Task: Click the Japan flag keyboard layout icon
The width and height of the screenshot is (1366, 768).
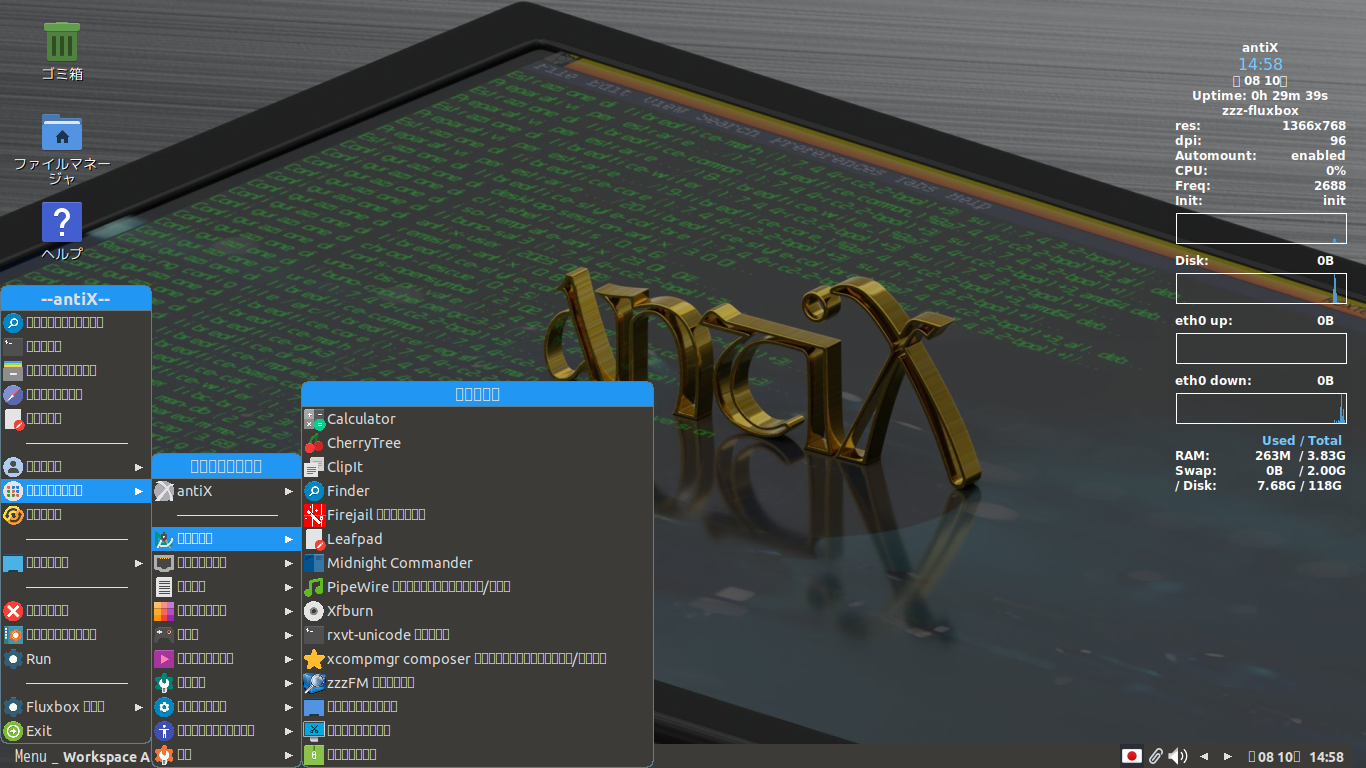Action: [x=1132, y=756]
